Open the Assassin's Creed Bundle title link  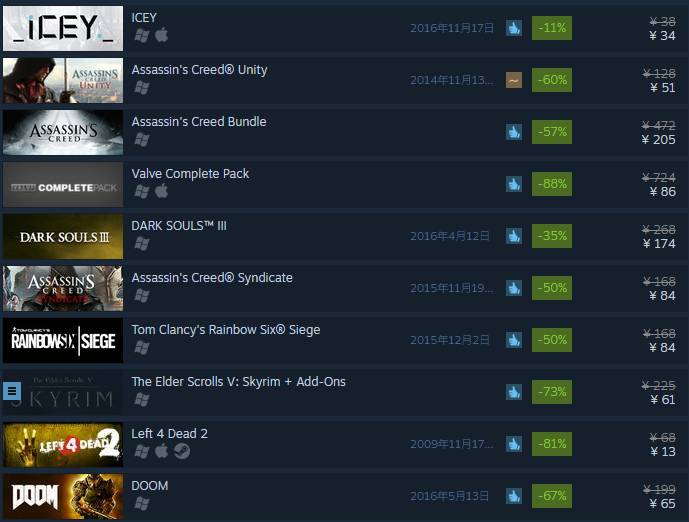click(199, 122)
